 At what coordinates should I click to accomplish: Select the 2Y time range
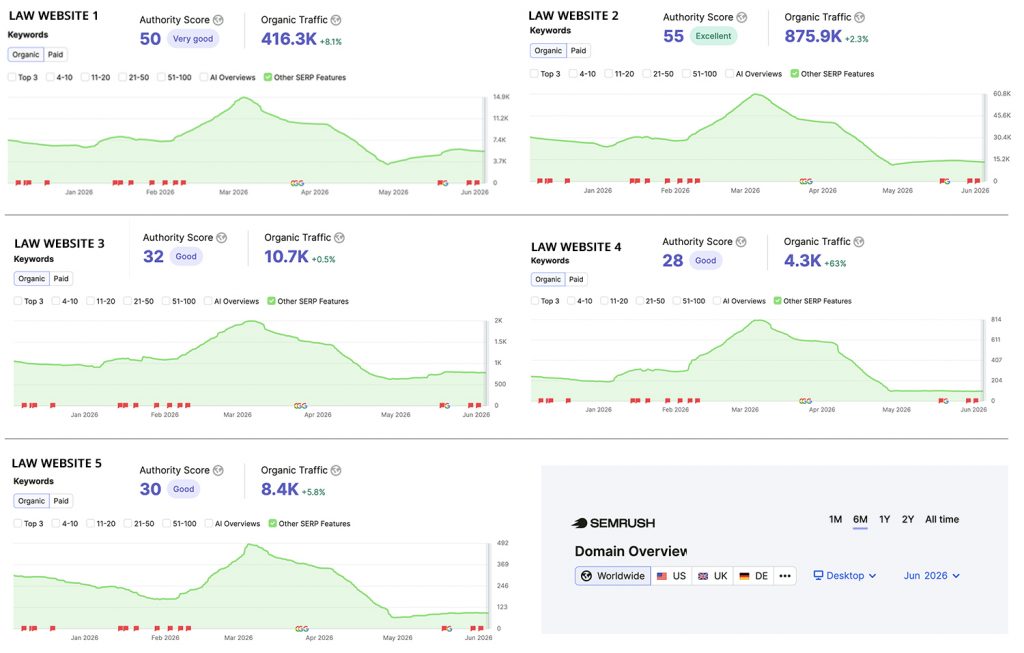[x=908, y=520]
